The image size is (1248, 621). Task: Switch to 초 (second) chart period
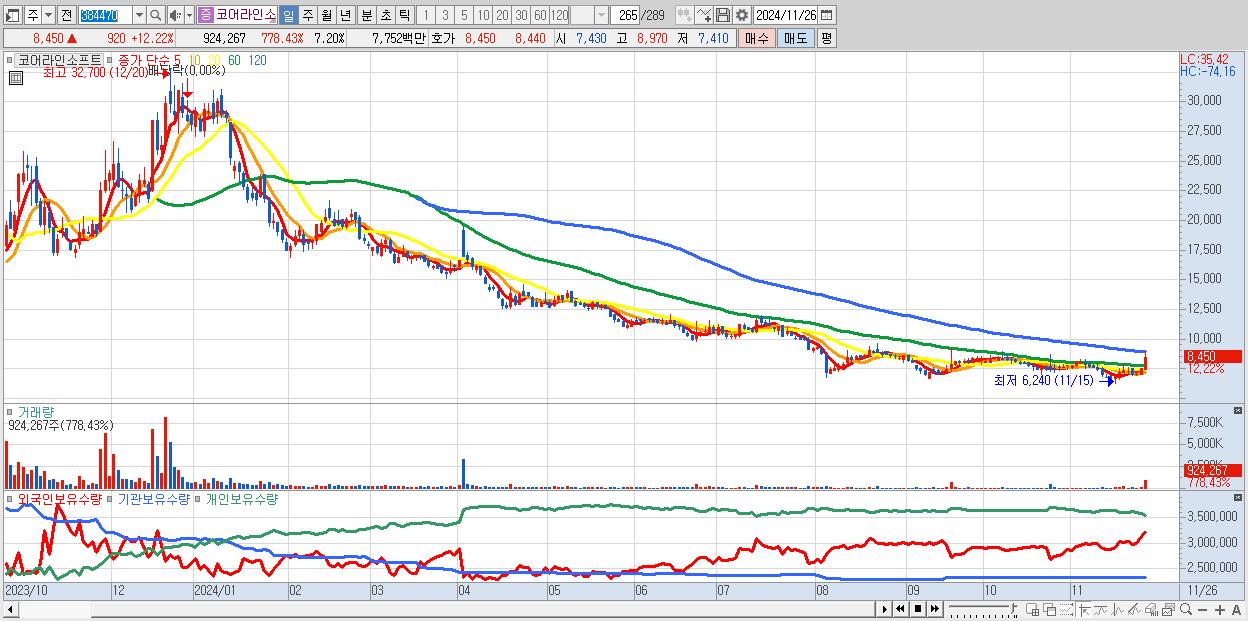point(385,15)
